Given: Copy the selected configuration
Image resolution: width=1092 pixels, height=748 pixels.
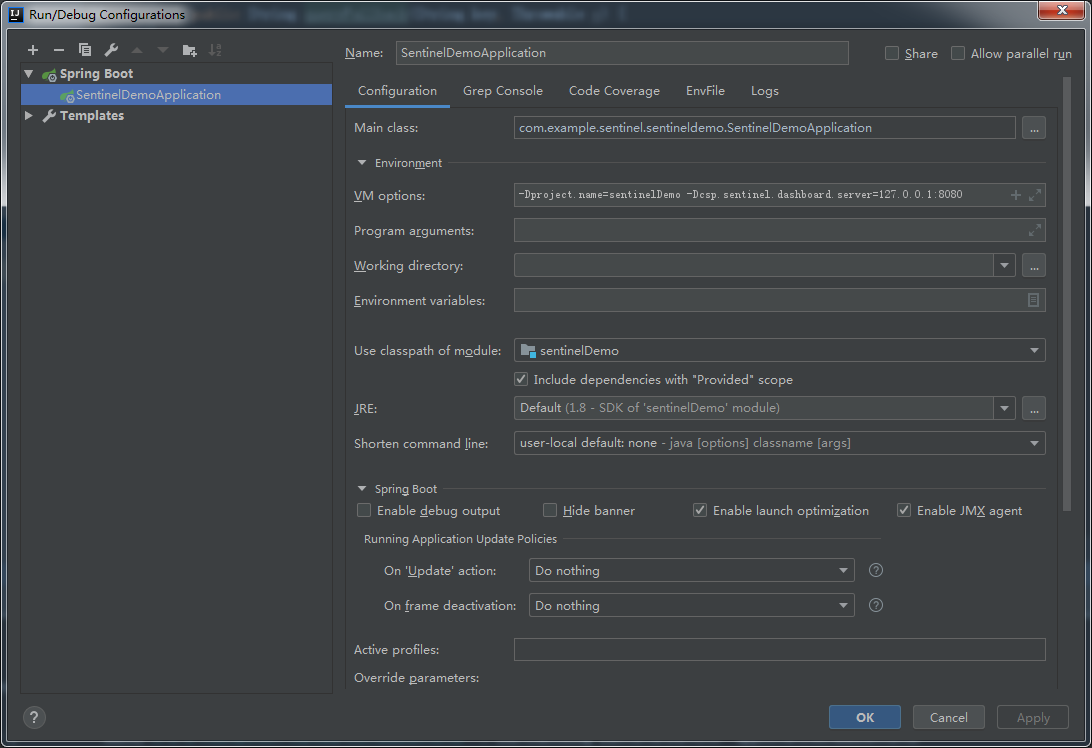Looking at the screenshot, I should point(85,50).
